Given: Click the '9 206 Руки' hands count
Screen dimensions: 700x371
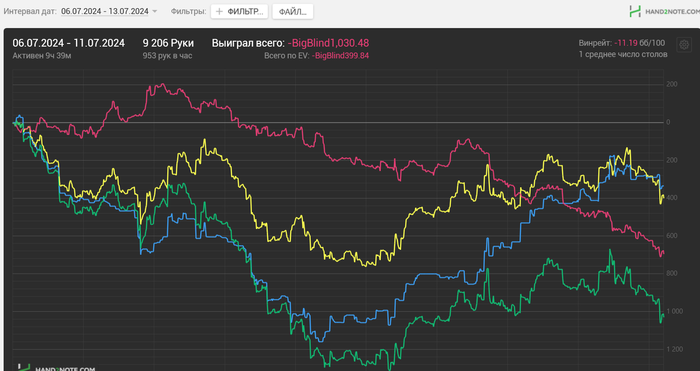Looking at the screenshot, I should 168,43.
